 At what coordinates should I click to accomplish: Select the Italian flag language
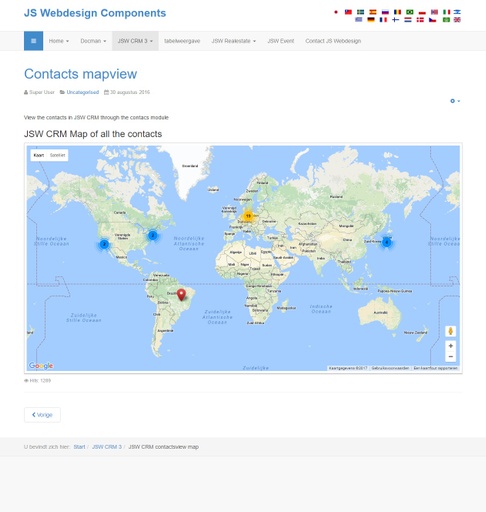tap(446, 12)
